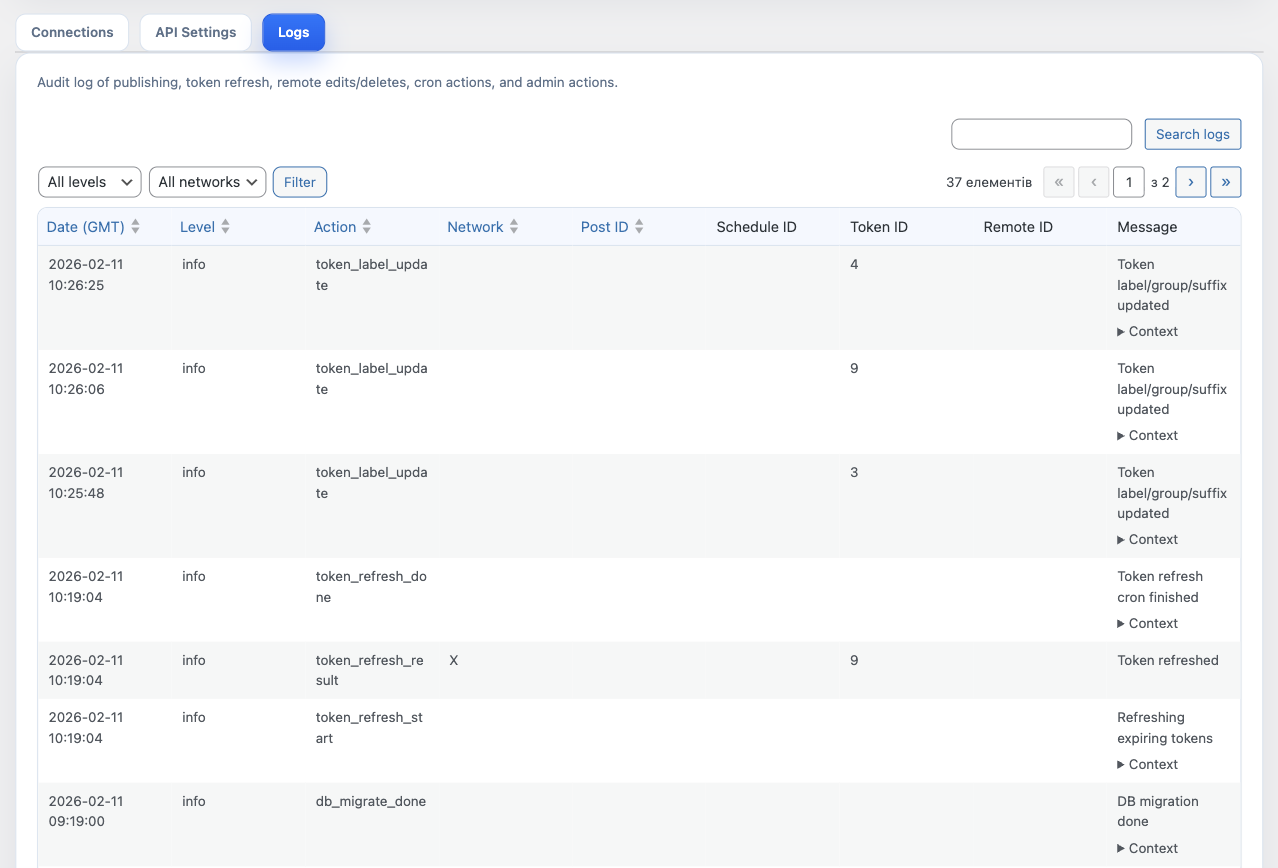Jump to the last page with the double-chevron
The image size is (1278, 868).
(x=1225, y=181)
